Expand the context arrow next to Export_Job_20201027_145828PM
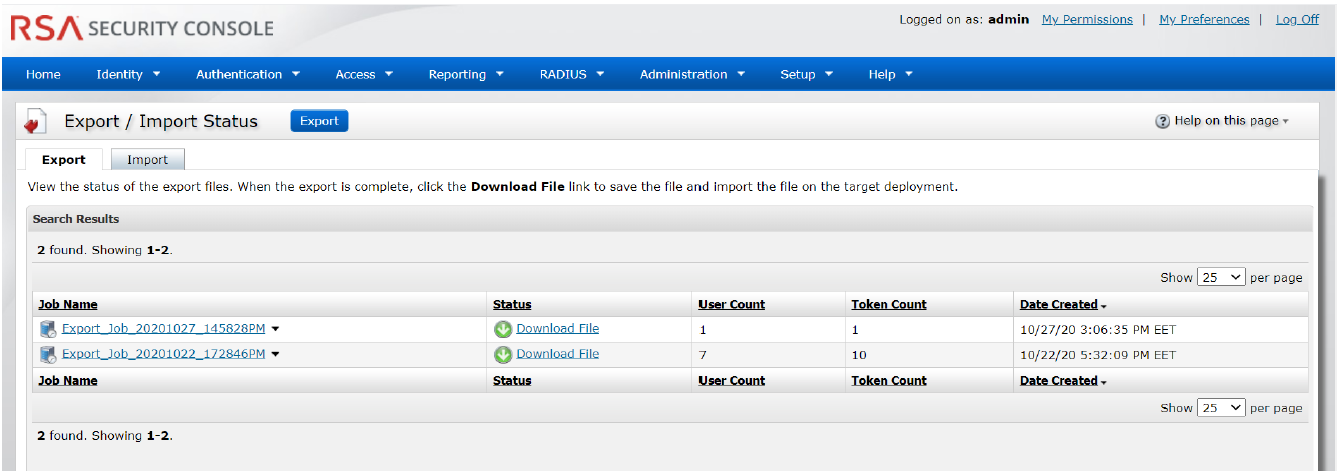Image resolution: width=1339 pixels, height=473 pixels. point(275,329)
